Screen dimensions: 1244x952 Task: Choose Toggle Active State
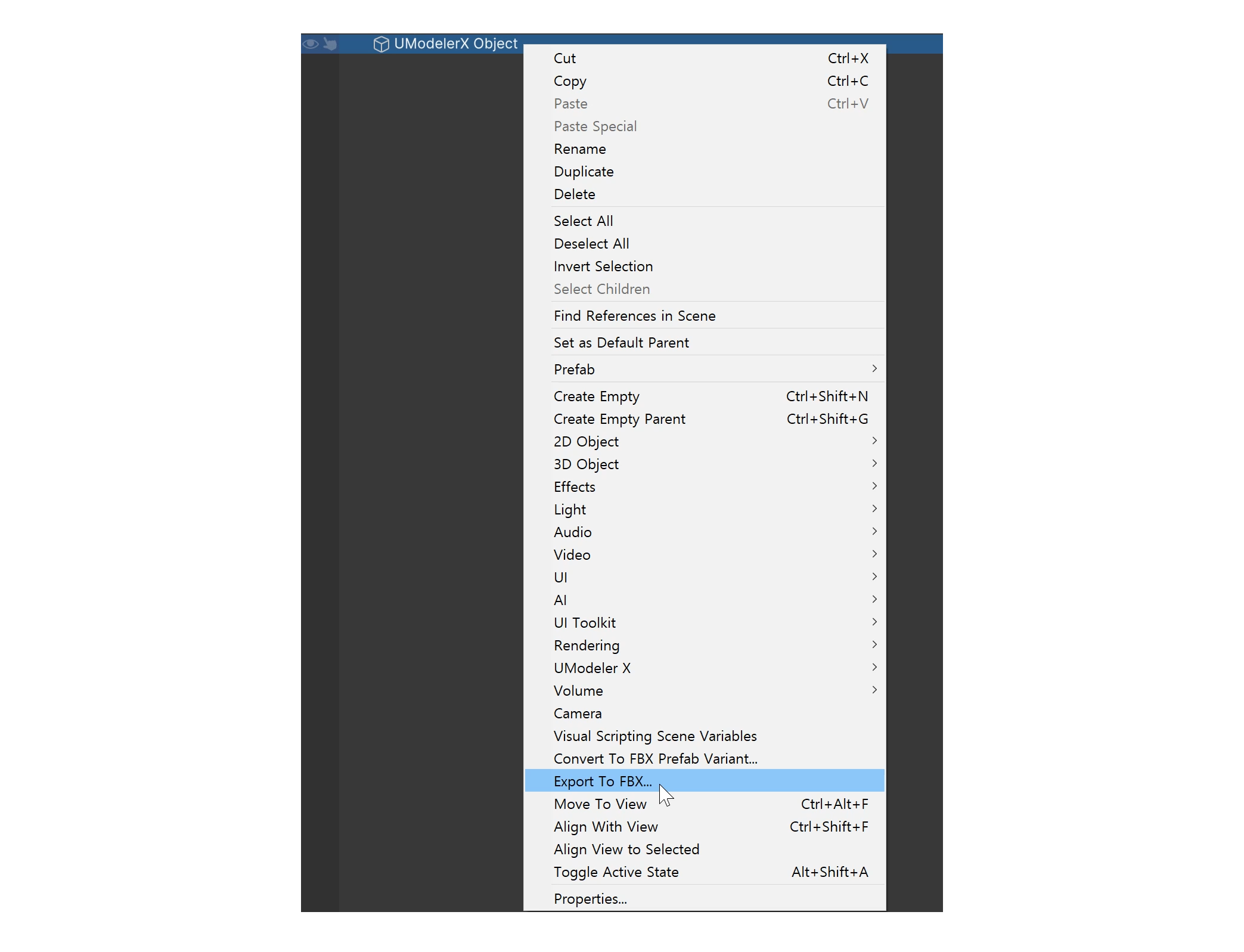click(x=705, y=872)
